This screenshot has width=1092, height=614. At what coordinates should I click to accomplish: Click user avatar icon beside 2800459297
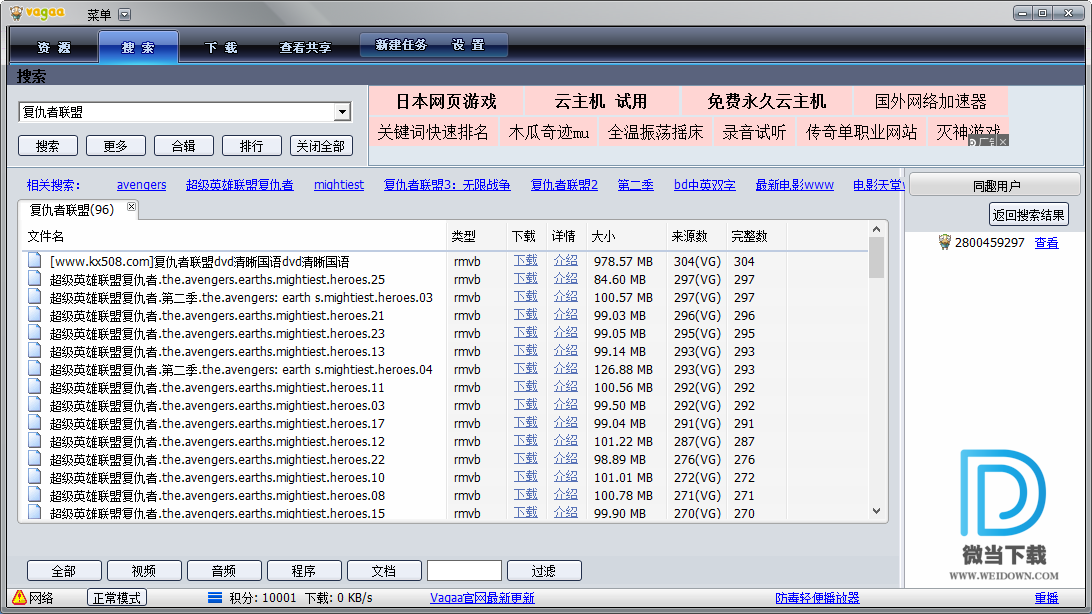tap(944, 242)
